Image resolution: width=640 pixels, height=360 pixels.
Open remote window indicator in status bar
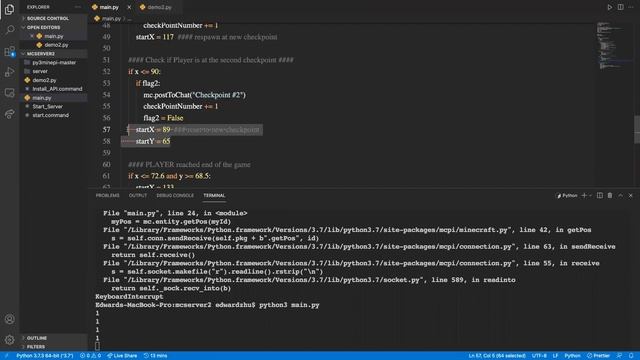coord(6,356)
